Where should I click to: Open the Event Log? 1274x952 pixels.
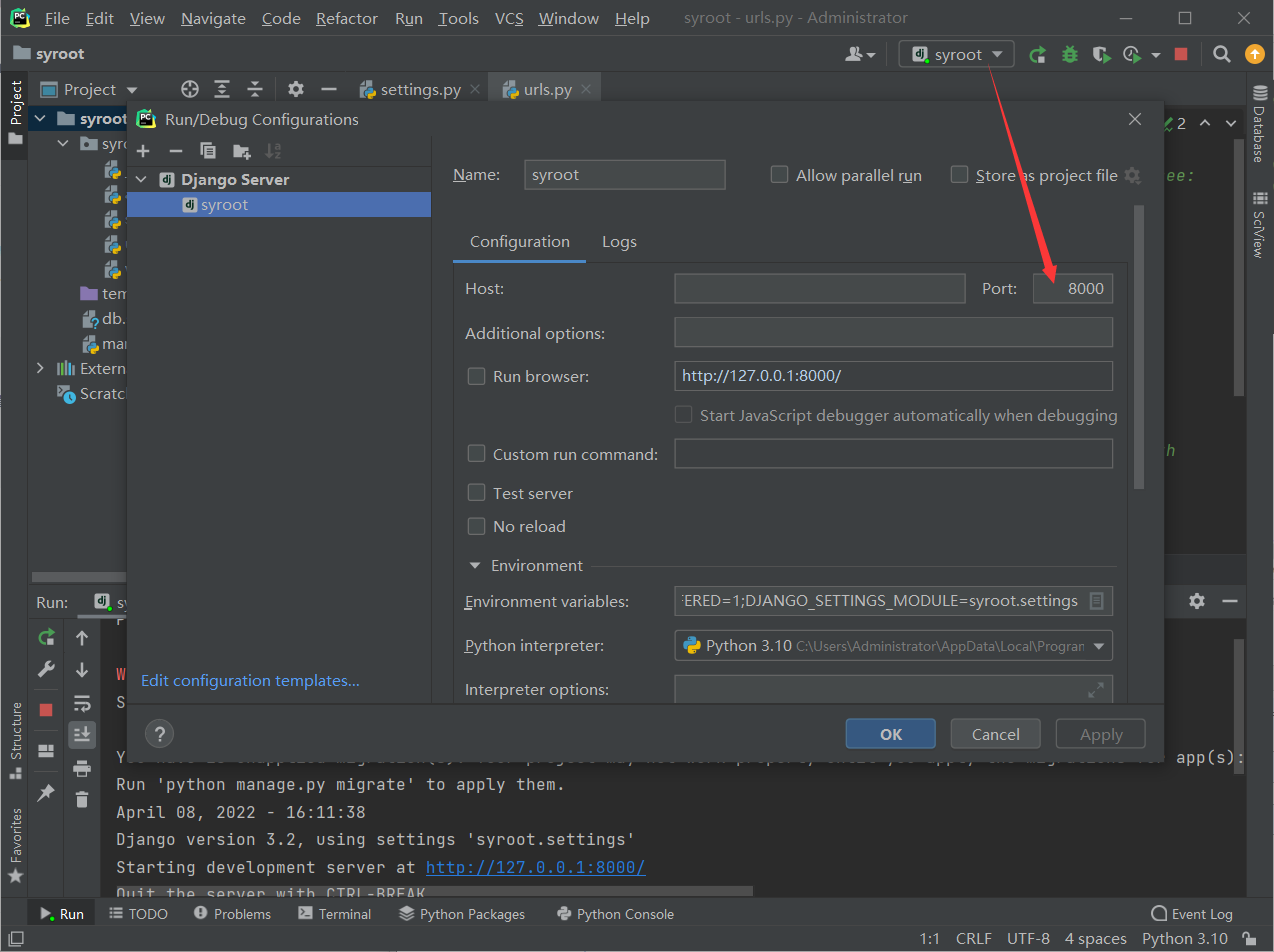point(1192,914)
